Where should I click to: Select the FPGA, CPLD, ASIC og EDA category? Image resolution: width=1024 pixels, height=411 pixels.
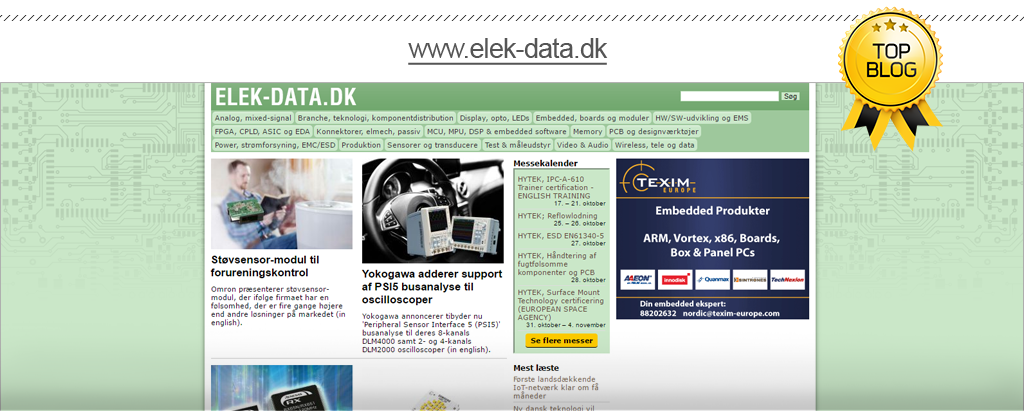tap(262, 131)
